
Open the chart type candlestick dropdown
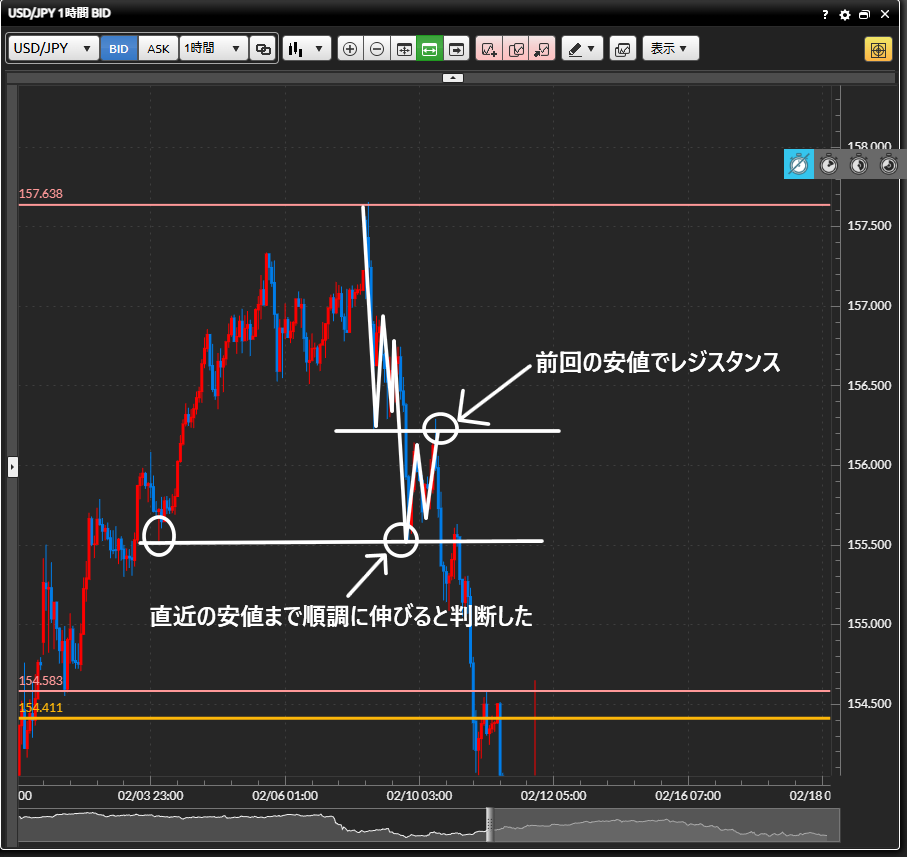coord(306,49)
